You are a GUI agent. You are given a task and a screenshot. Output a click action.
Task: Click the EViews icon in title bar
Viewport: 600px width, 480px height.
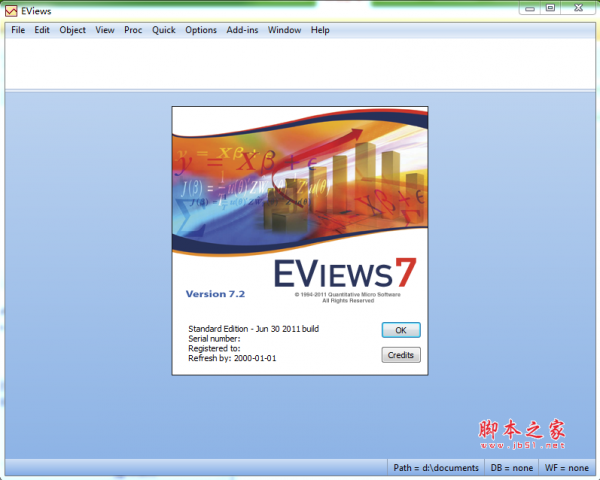[11, 11]
